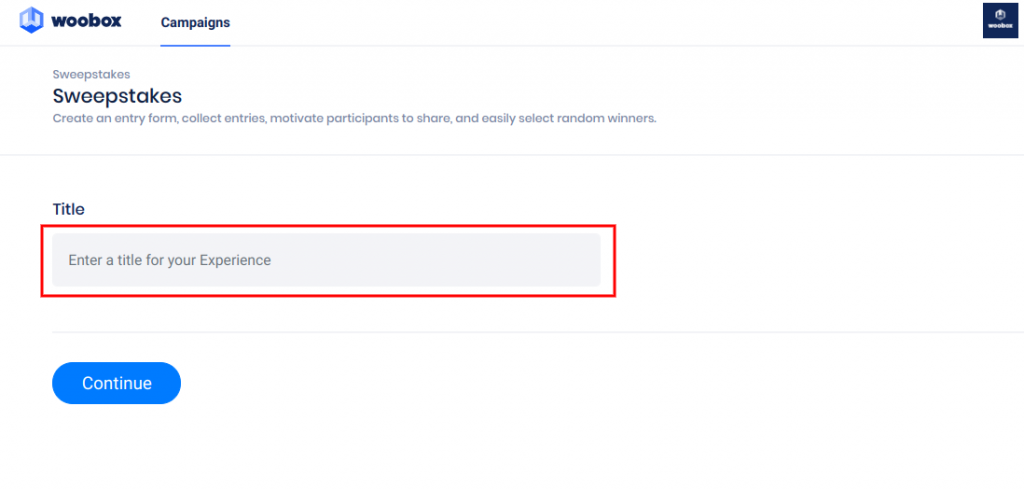
Task: Click the divider line below the description
Action: point(512,155)
